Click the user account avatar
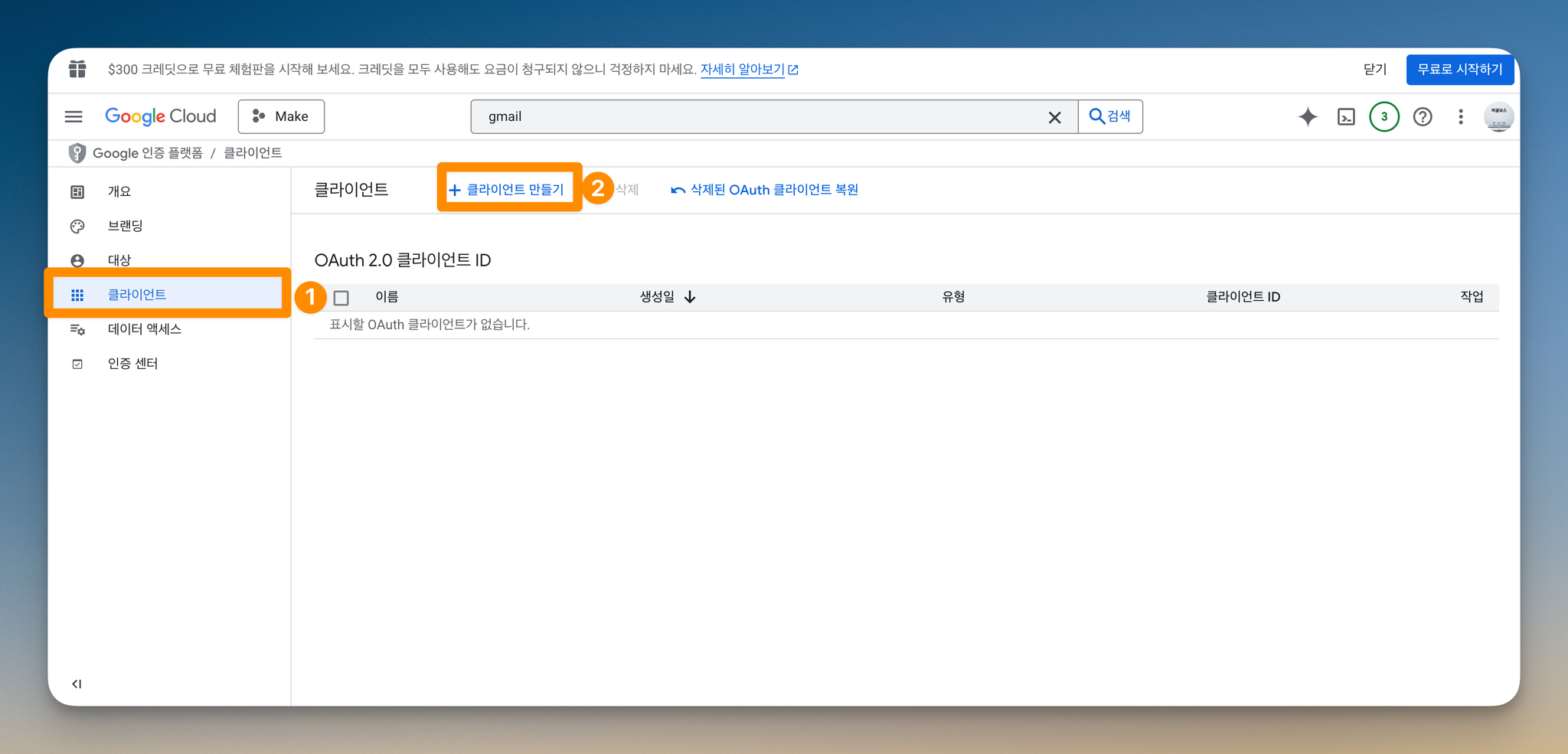This screenshot has height=754, width=1568. pyautogui.click(x=1498, y=116)
